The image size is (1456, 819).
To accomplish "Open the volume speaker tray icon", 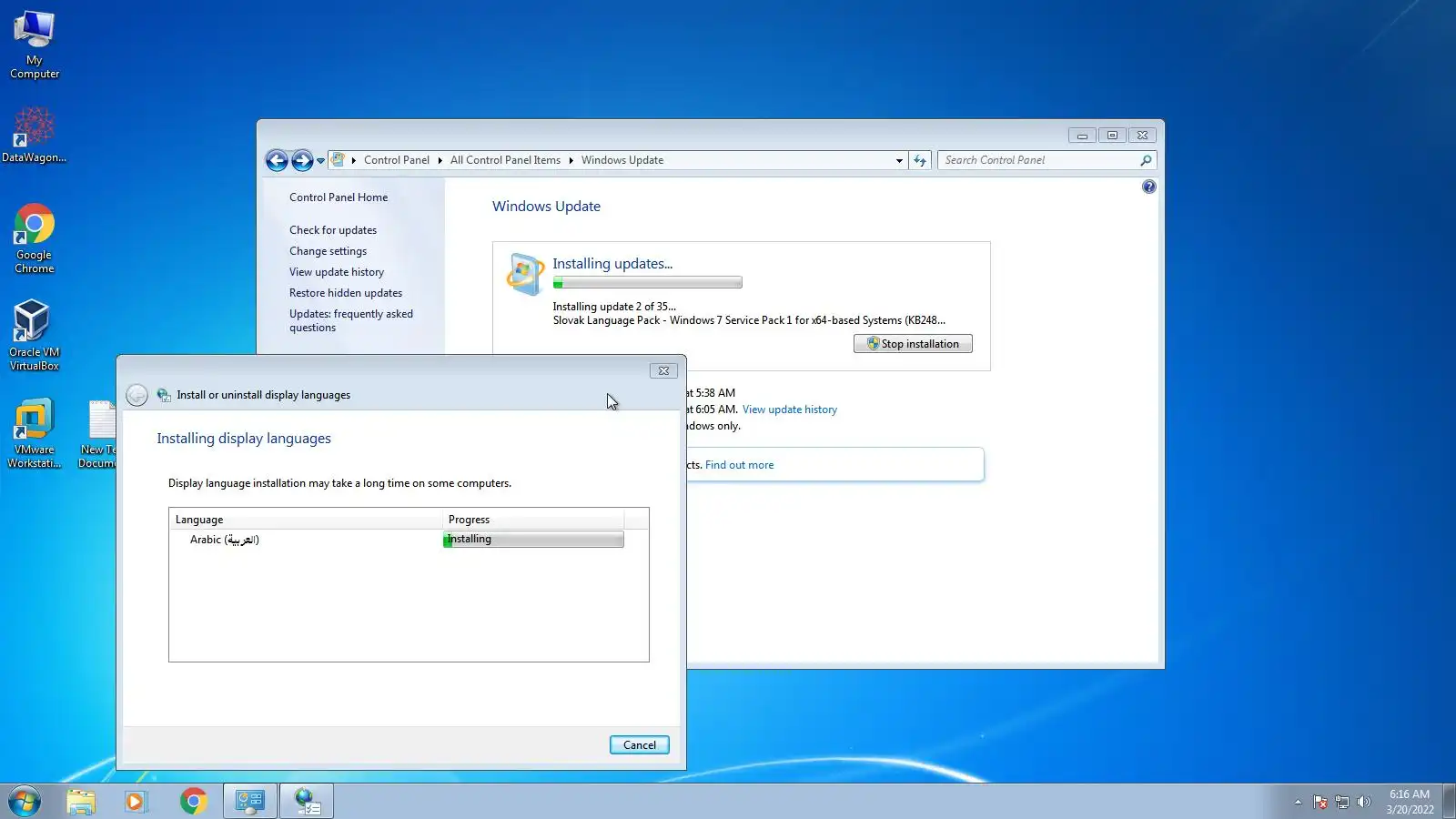I will point(1363,802).
